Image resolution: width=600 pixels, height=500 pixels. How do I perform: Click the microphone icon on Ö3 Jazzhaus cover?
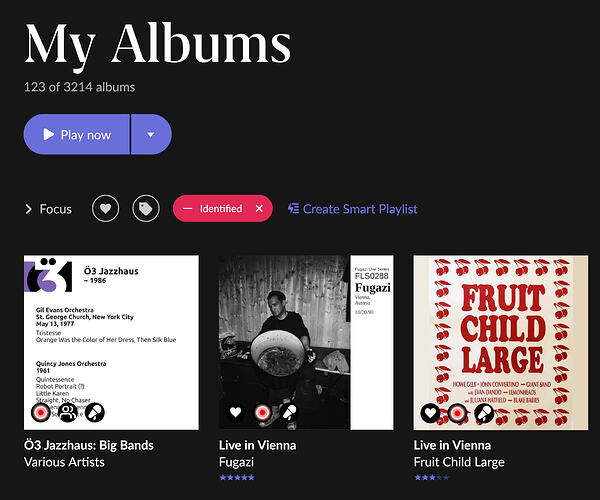[x=95, y=412]
